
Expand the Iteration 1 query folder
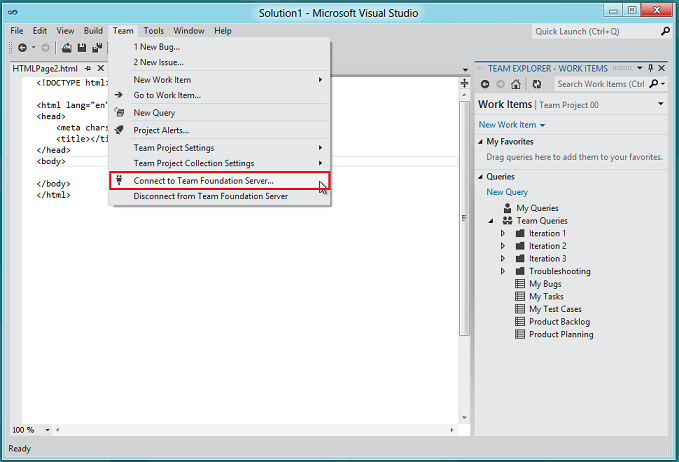click(503, 233)
